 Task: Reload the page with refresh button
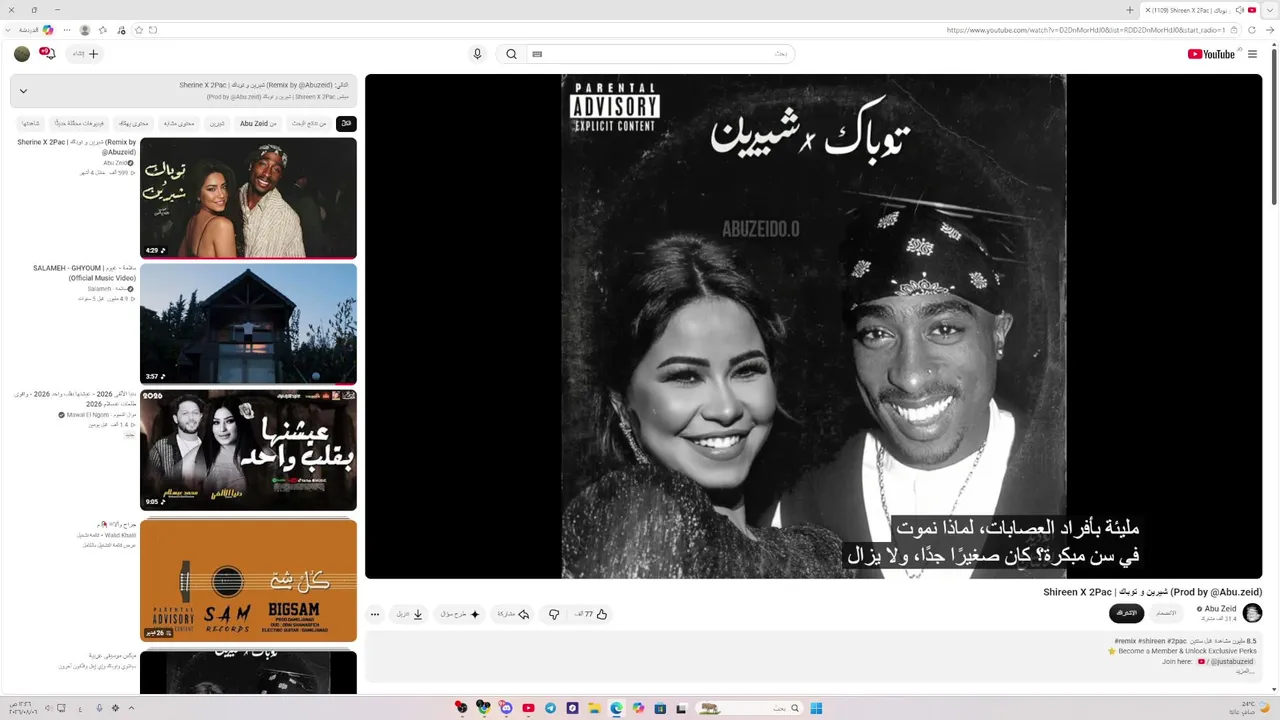(1252, 30)
